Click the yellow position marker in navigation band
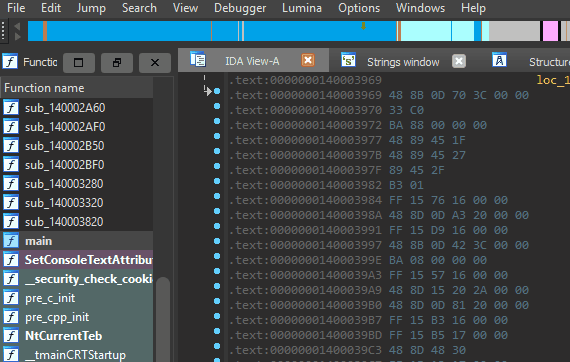The image size is (570, 362). tap(363, 26)
